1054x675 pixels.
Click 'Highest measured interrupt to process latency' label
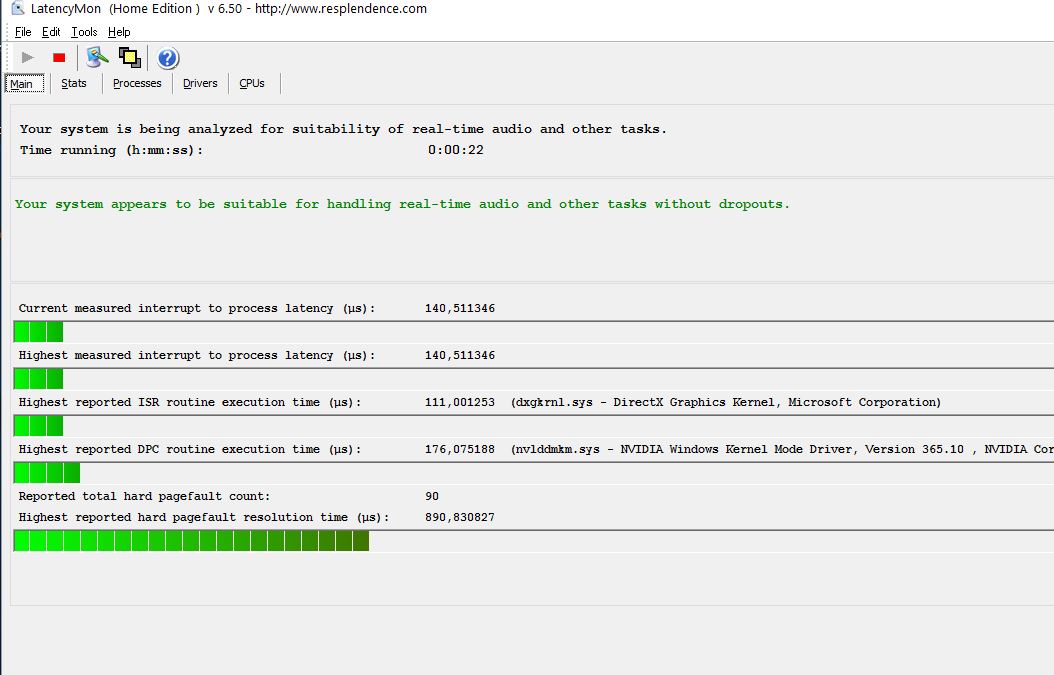(x=197, y=355)
